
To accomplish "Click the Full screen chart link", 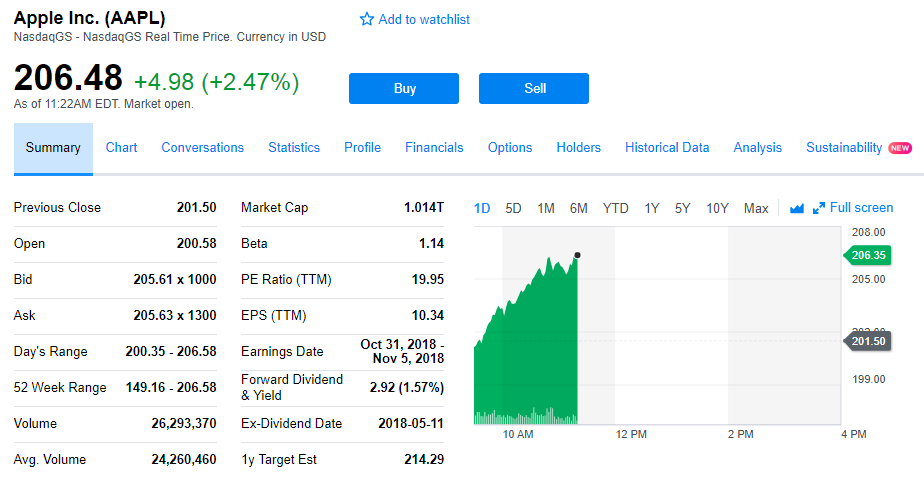I will tap(861, 208).
